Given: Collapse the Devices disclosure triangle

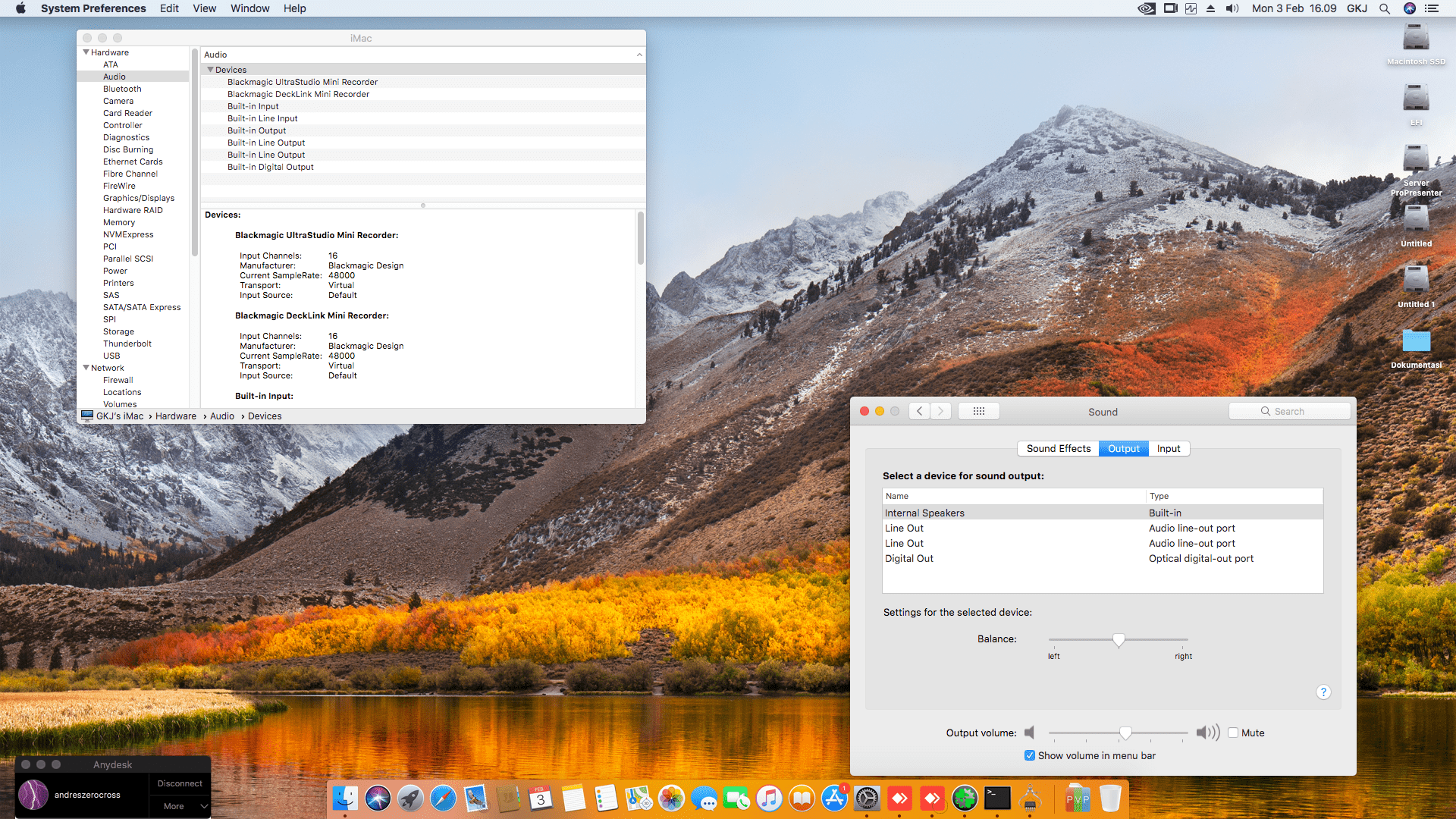Looking at the screenshot, I should [x=210, y=70].
